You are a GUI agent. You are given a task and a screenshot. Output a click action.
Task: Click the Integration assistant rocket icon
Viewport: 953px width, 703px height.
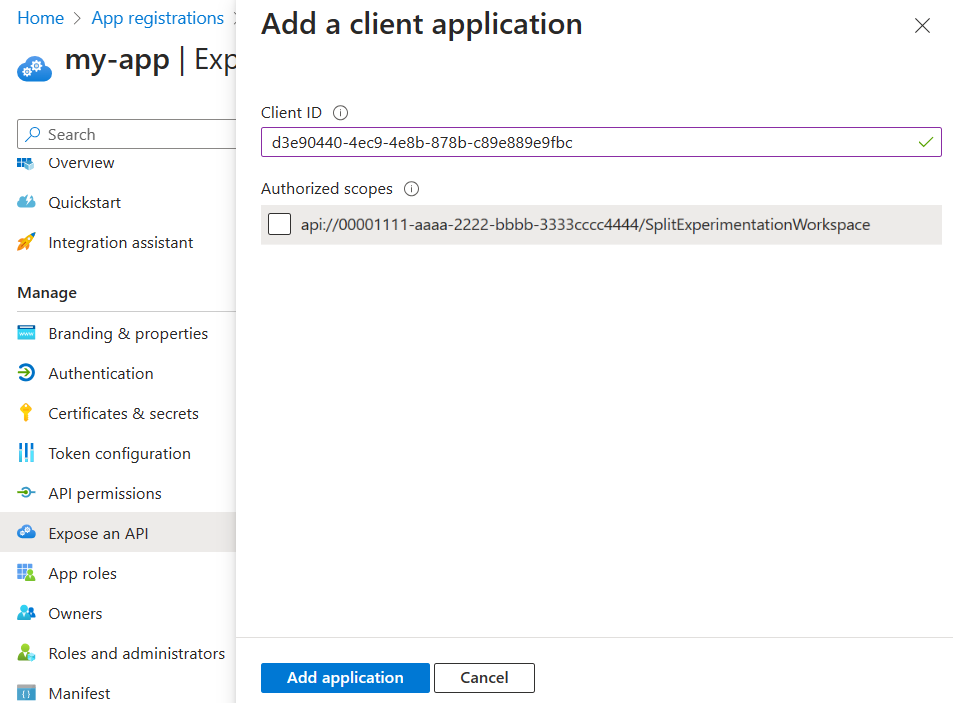pyautogui.click(x=26, y=242)
